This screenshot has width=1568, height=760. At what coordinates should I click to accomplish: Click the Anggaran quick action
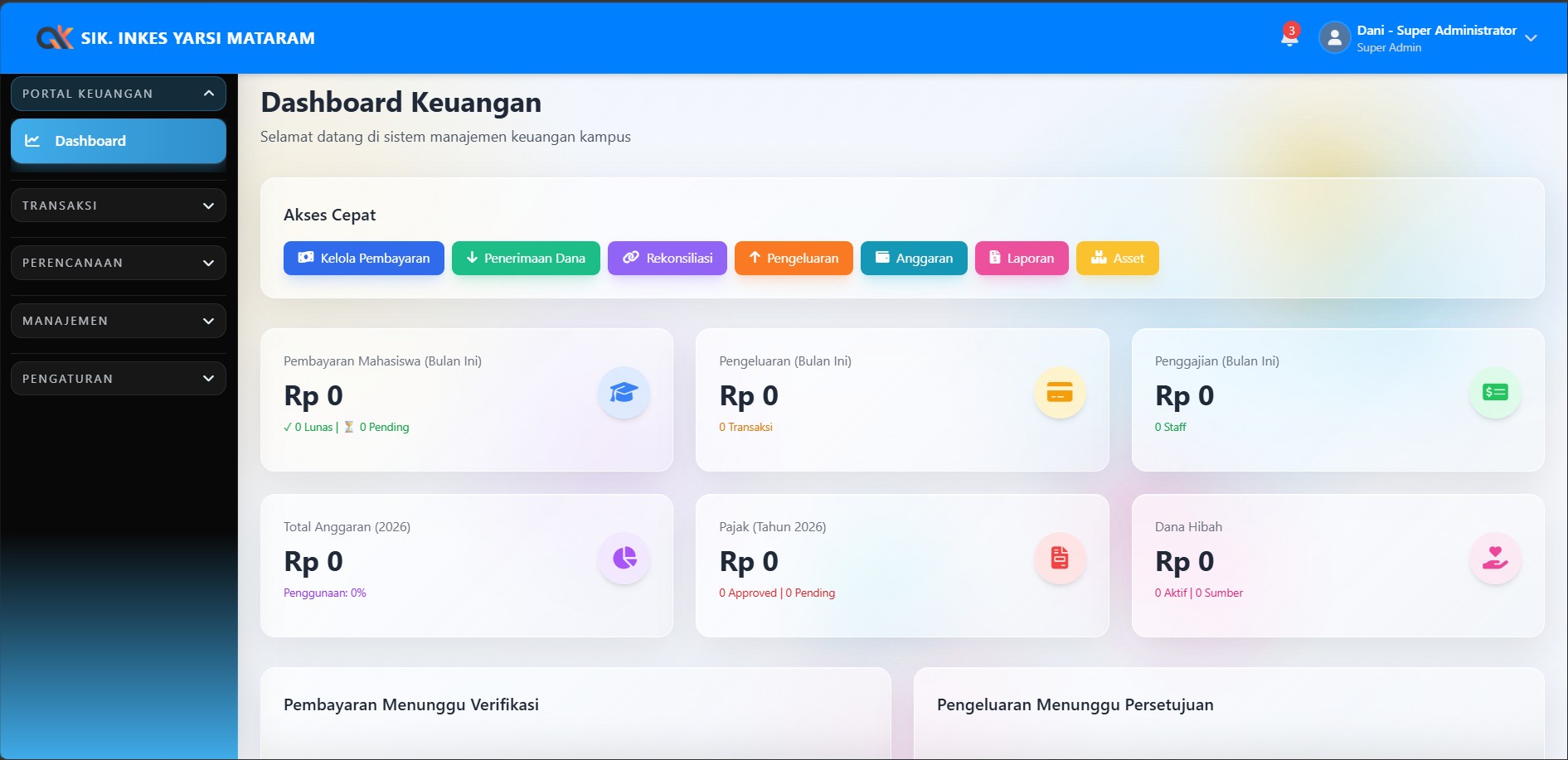(913, 258)
